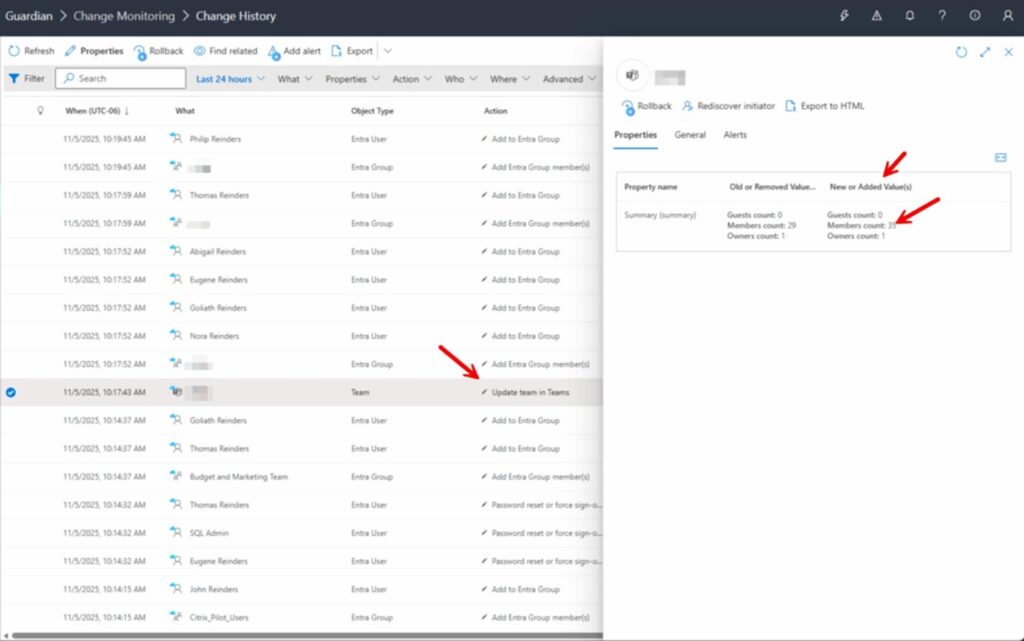Click the Export toolbar button

coord(352,51)
